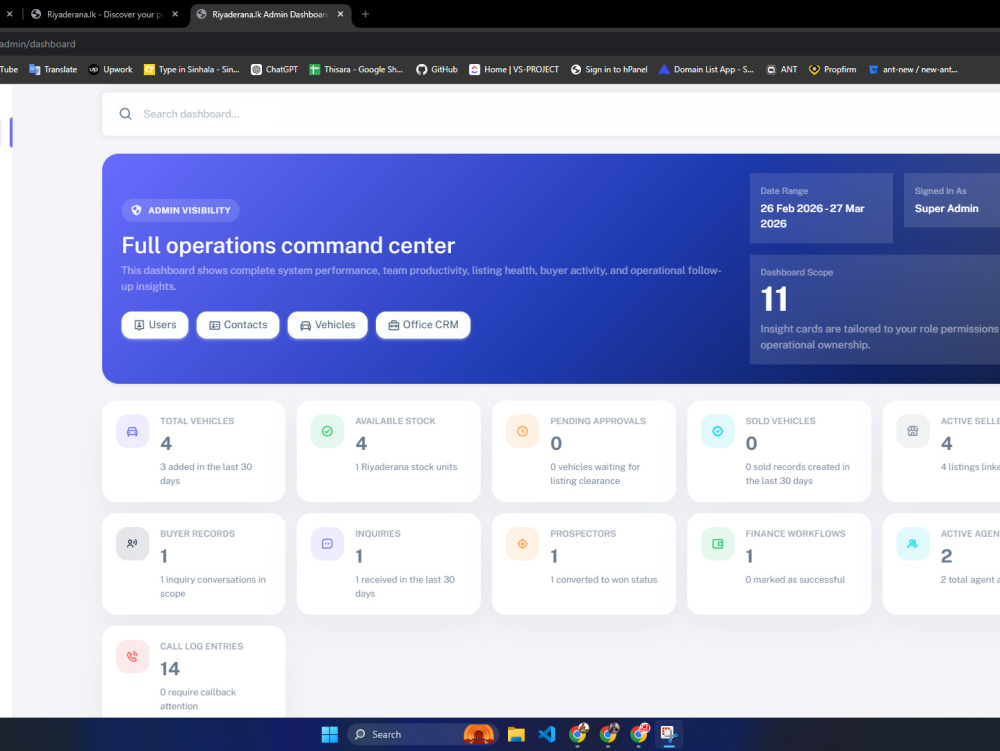This screenshot has width=1000, height=751.
Task: Close the Riyaderana.lk Admin Dashboard tab
Action: (x=341, y=14)
